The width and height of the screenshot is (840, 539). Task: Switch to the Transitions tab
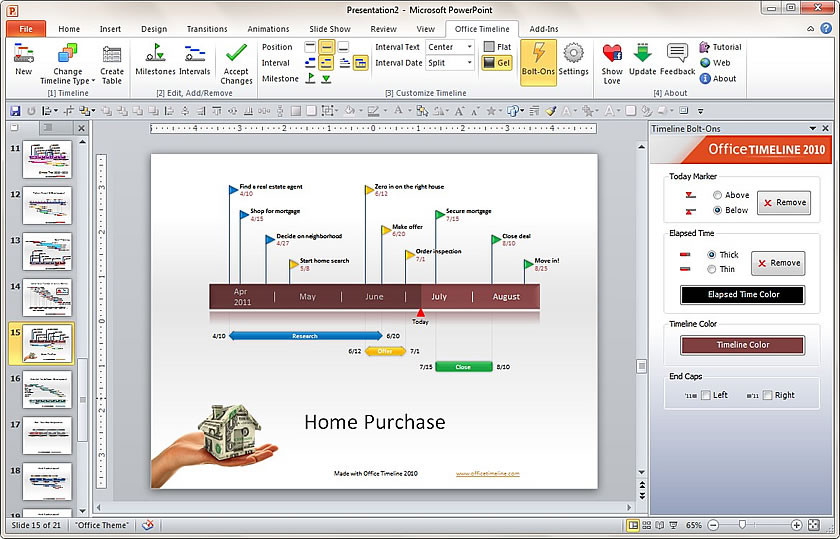click(207, 29)
